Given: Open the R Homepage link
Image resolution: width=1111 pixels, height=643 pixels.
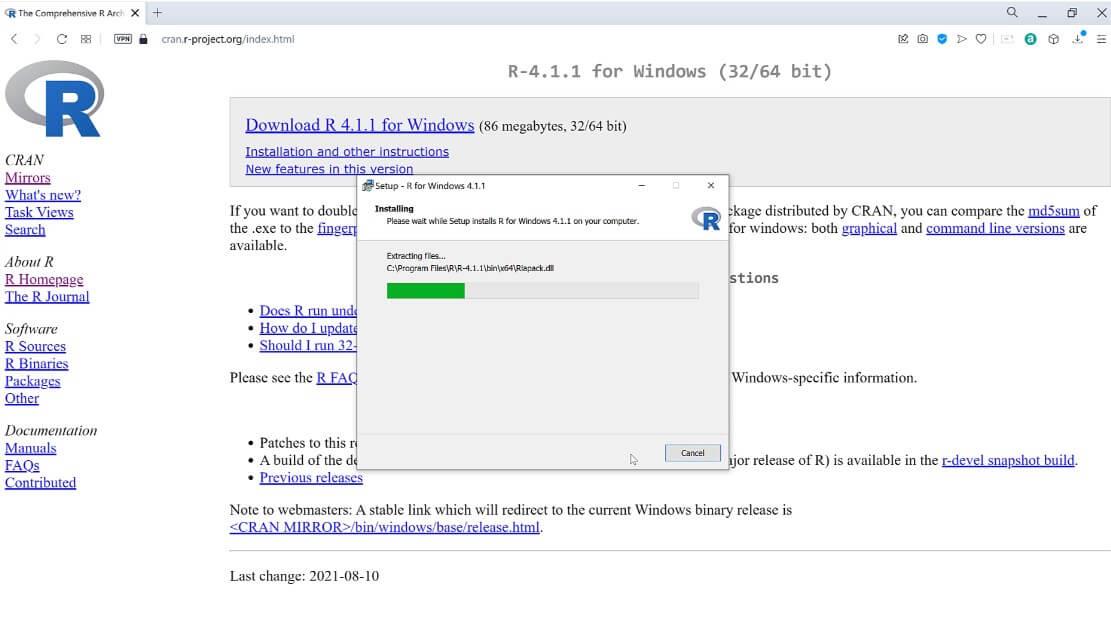Looking at the screenshot, I should 44,279.
